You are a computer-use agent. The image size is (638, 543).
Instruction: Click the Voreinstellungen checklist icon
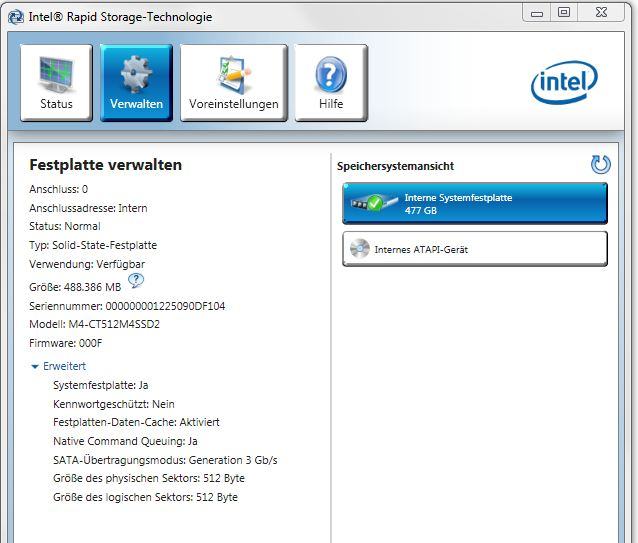click(234, 74)
